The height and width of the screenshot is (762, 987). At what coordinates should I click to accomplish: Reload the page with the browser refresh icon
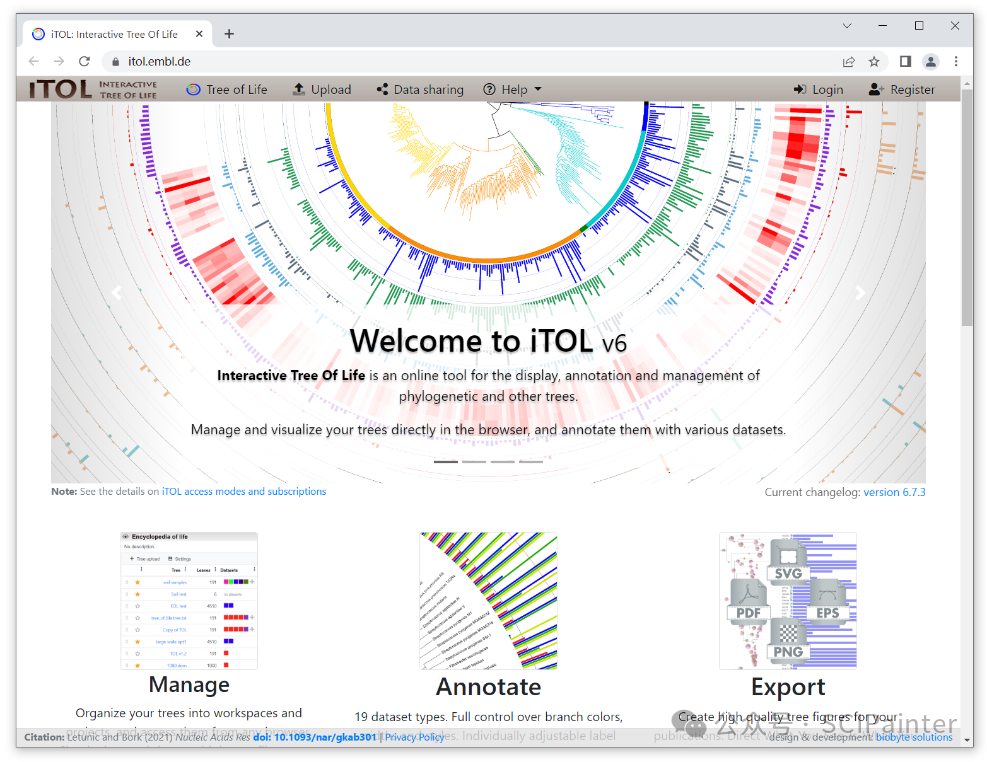84,61
